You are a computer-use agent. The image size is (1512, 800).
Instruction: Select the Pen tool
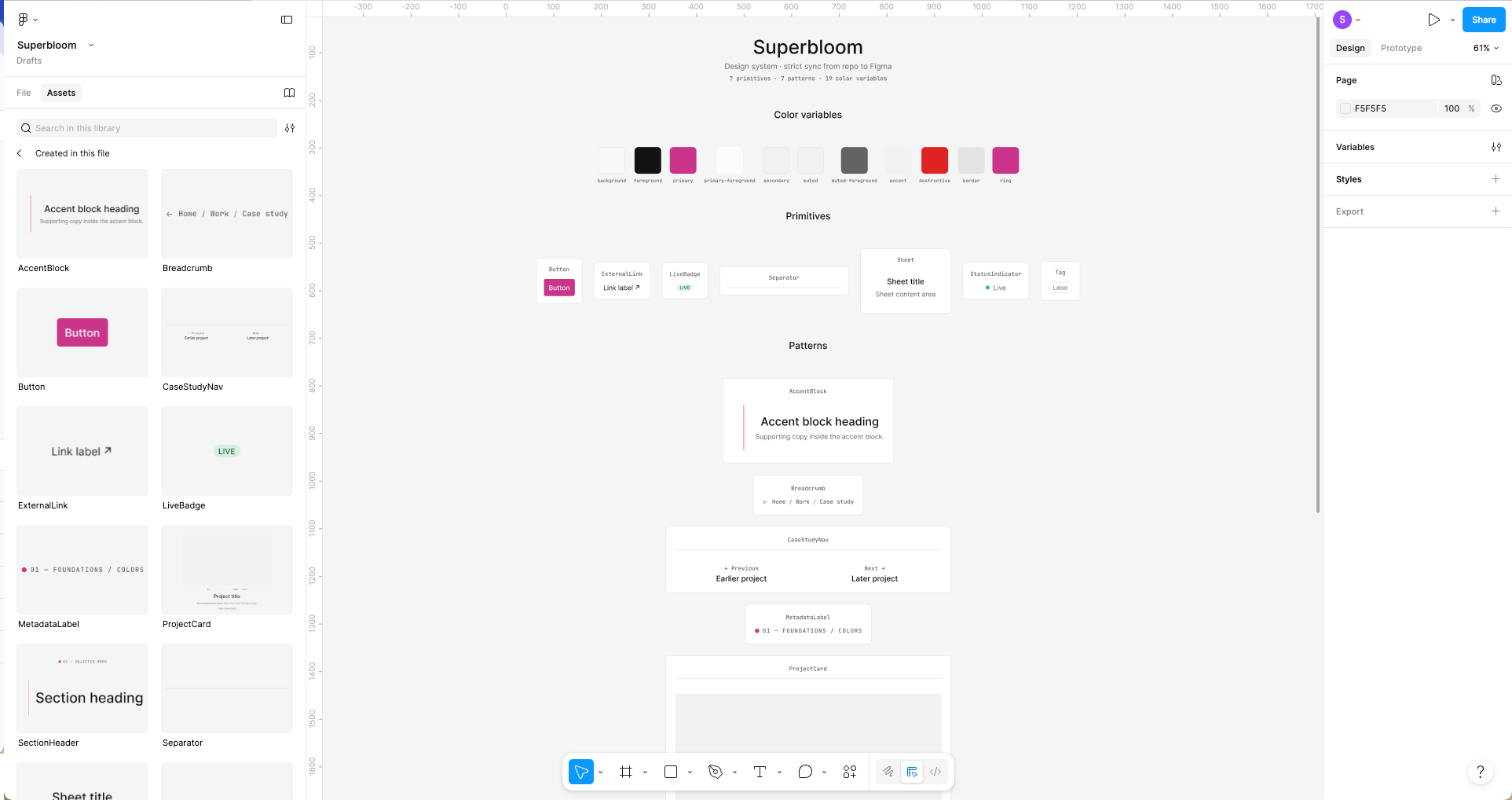pyautogui.click(x=716, y=772)
